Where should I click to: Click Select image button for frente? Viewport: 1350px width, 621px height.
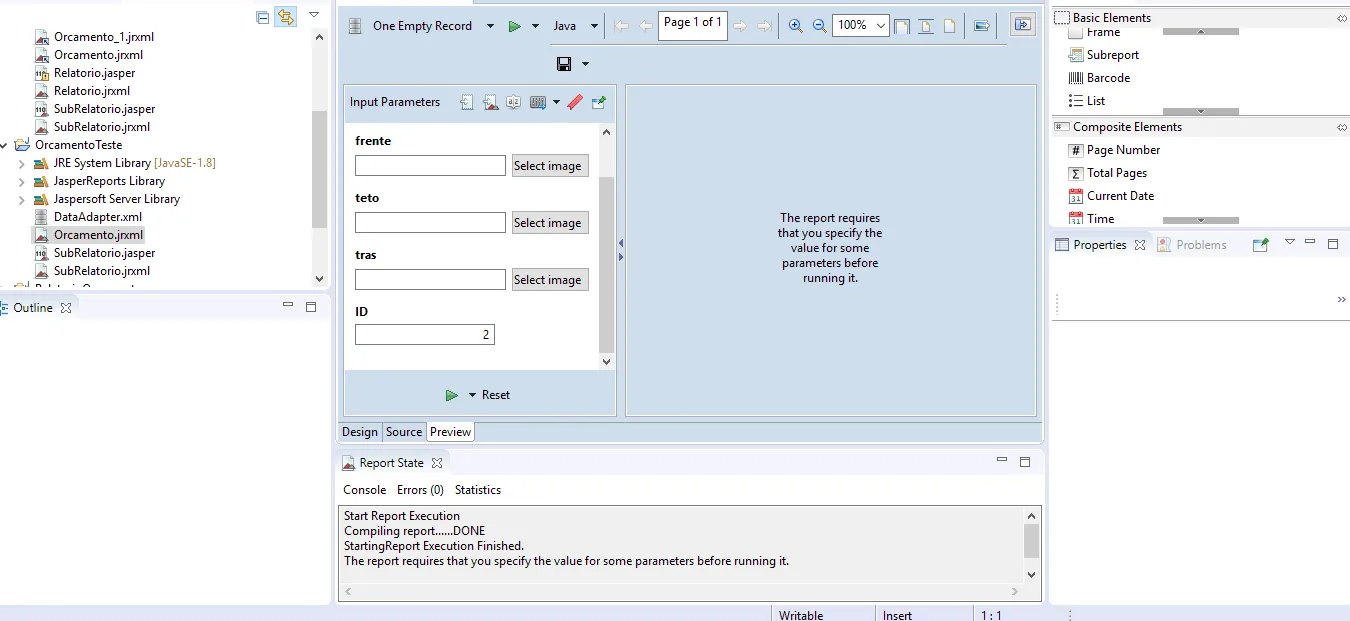[550, 166]
